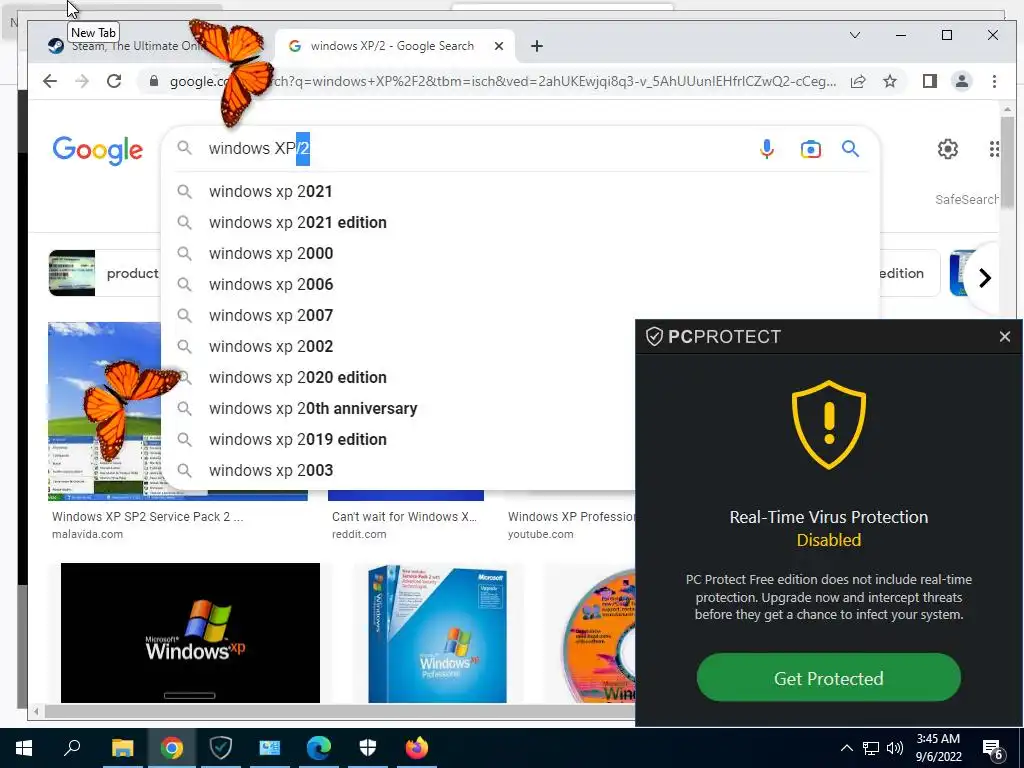Open the blue Windows XP Professional box image
The image size is (1024, 768).
coord(438,633)
